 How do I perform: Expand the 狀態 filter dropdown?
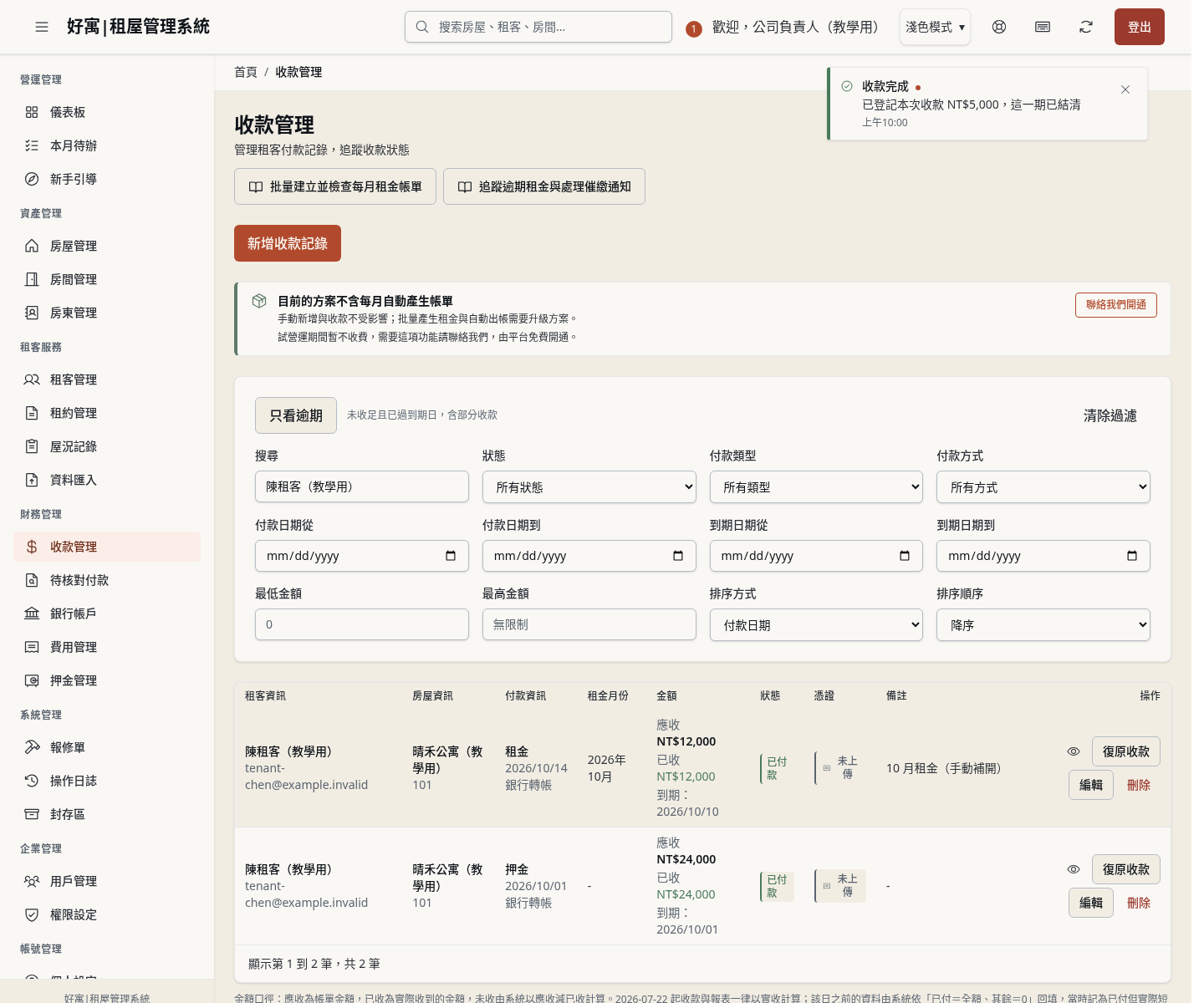[x=589, y=487]
